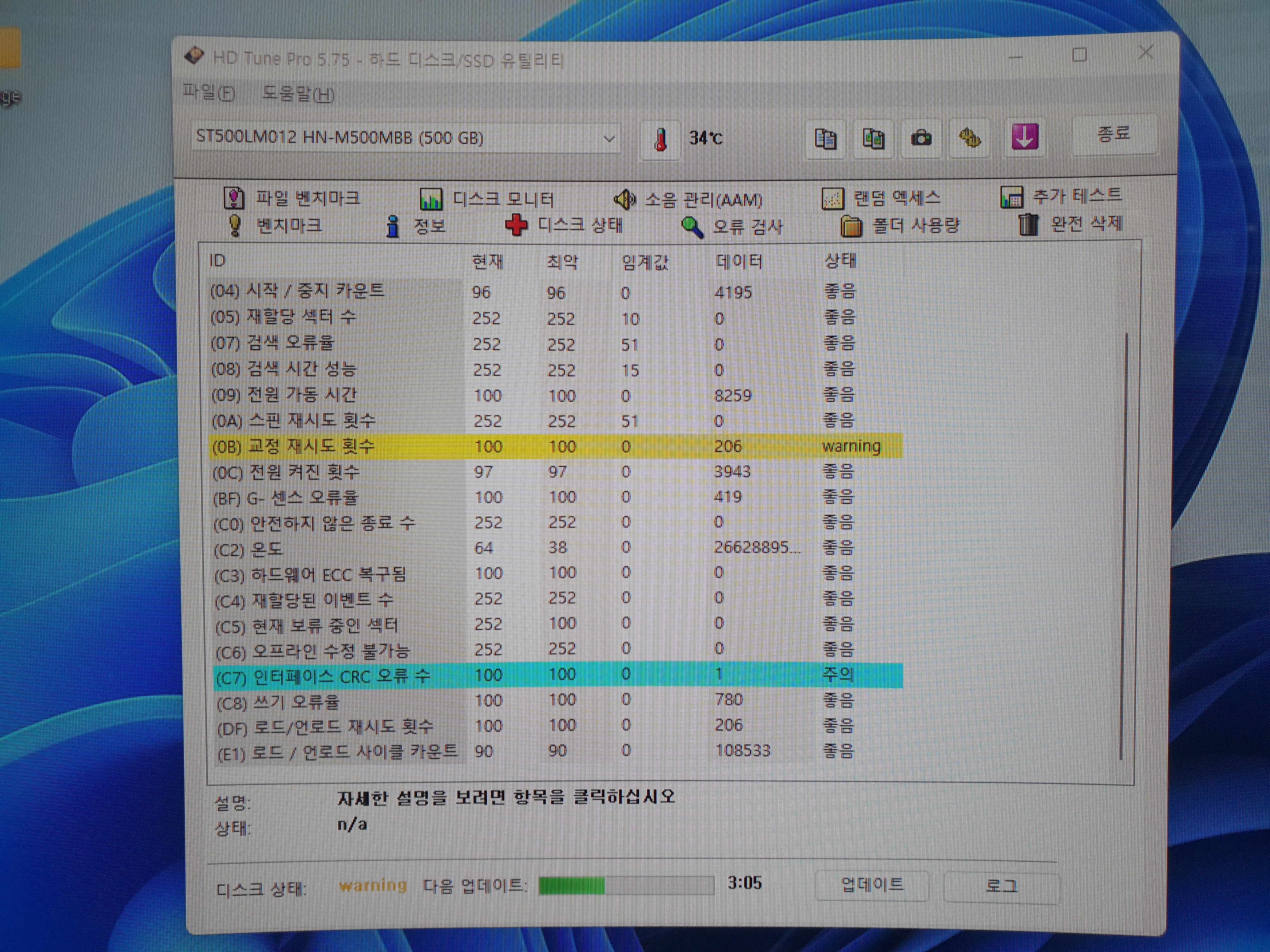This screenshot has width=1270, height=952.
Task: Select the 디스크 상태 tab
Action: 564,225
